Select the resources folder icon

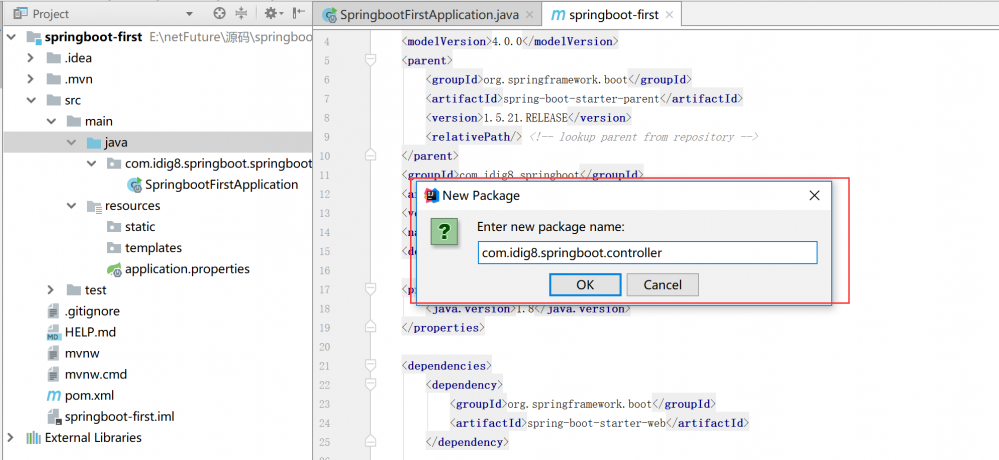pos(94,206)
